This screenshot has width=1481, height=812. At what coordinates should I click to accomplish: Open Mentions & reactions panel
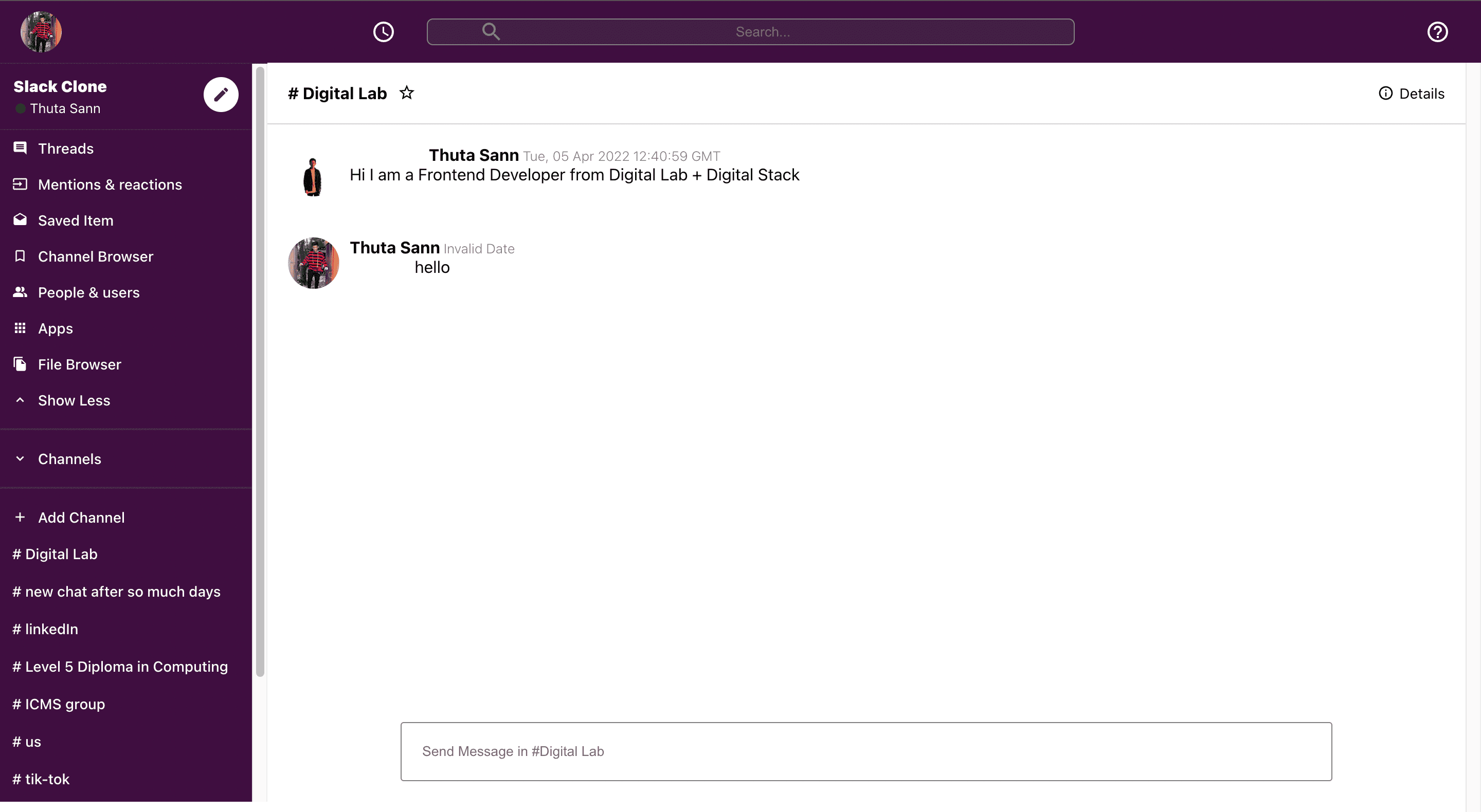point(110,184)
